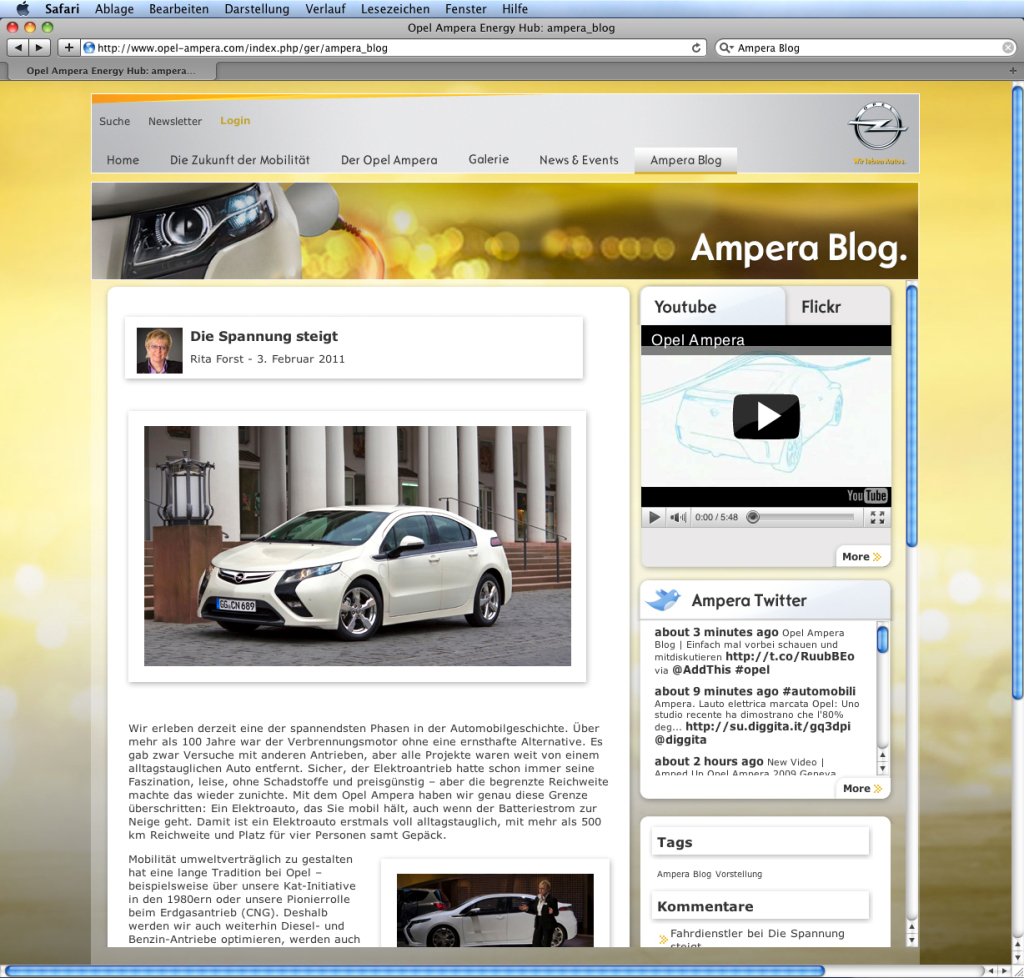Select the Apple menu icon
Image resolution: width=1024 pixels, height=978 pixels.
tap(22, 8)
